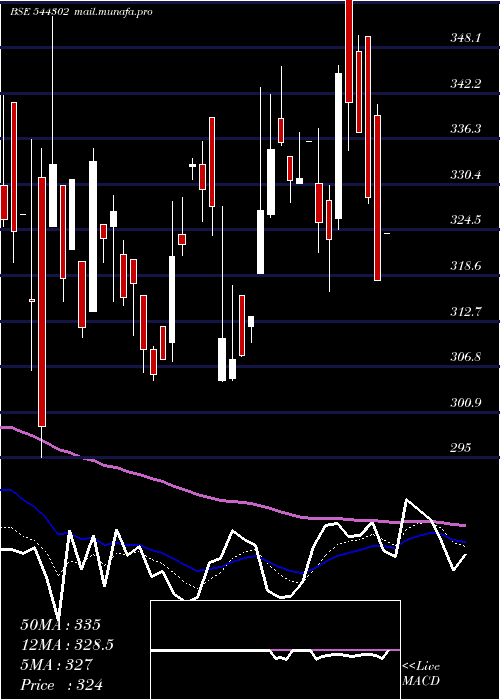Click the 312.7 price axis label
The width and height of the screenshot is (500, 700).
tap(466, 312)
